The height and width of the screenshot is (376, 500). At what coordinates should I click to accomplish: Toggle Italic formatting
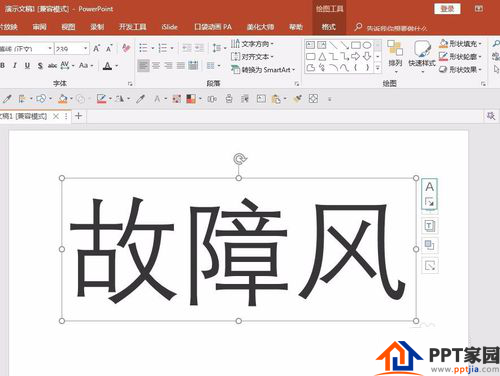[x=15, y=66]
